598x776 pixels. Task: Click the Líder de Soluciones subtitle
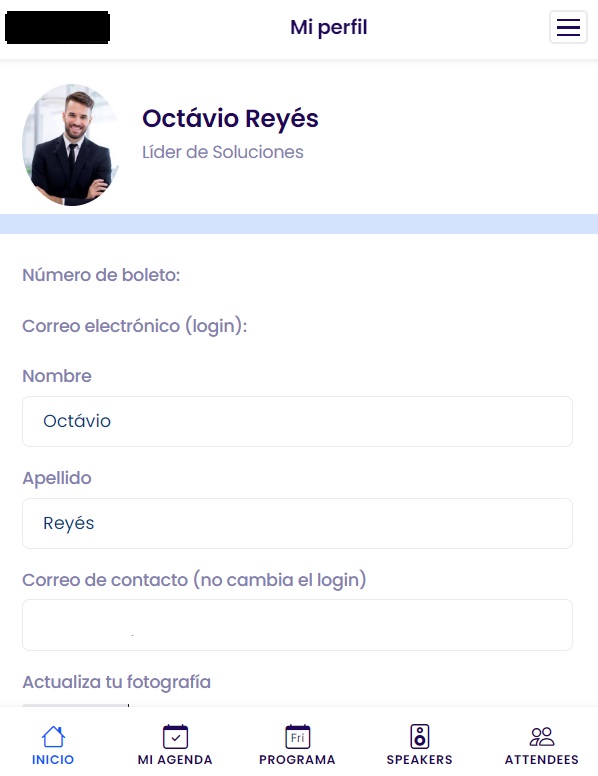[223, 152]
